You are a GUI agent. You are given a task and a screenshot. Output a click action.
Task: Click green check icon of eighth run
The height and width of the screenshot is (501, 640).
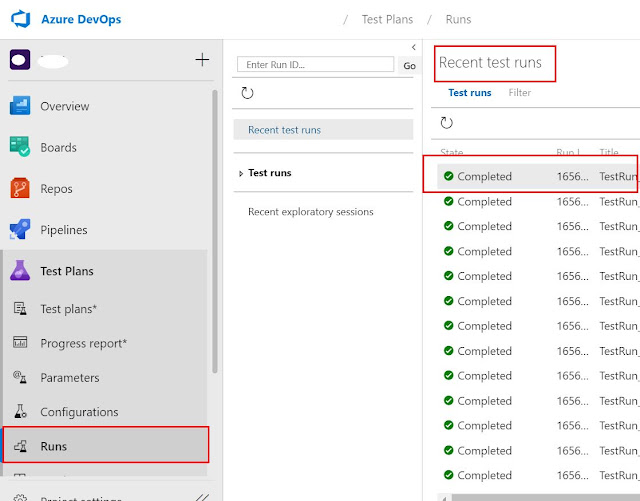(449, 351)
